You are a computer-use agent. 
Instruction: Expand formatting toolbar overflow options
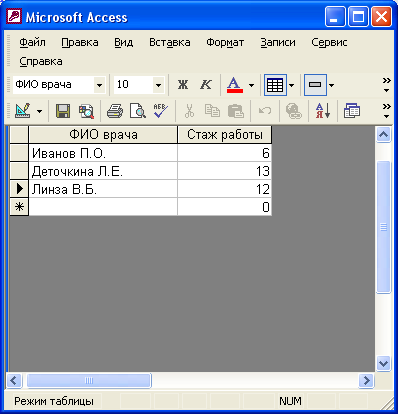coord(386,85)
